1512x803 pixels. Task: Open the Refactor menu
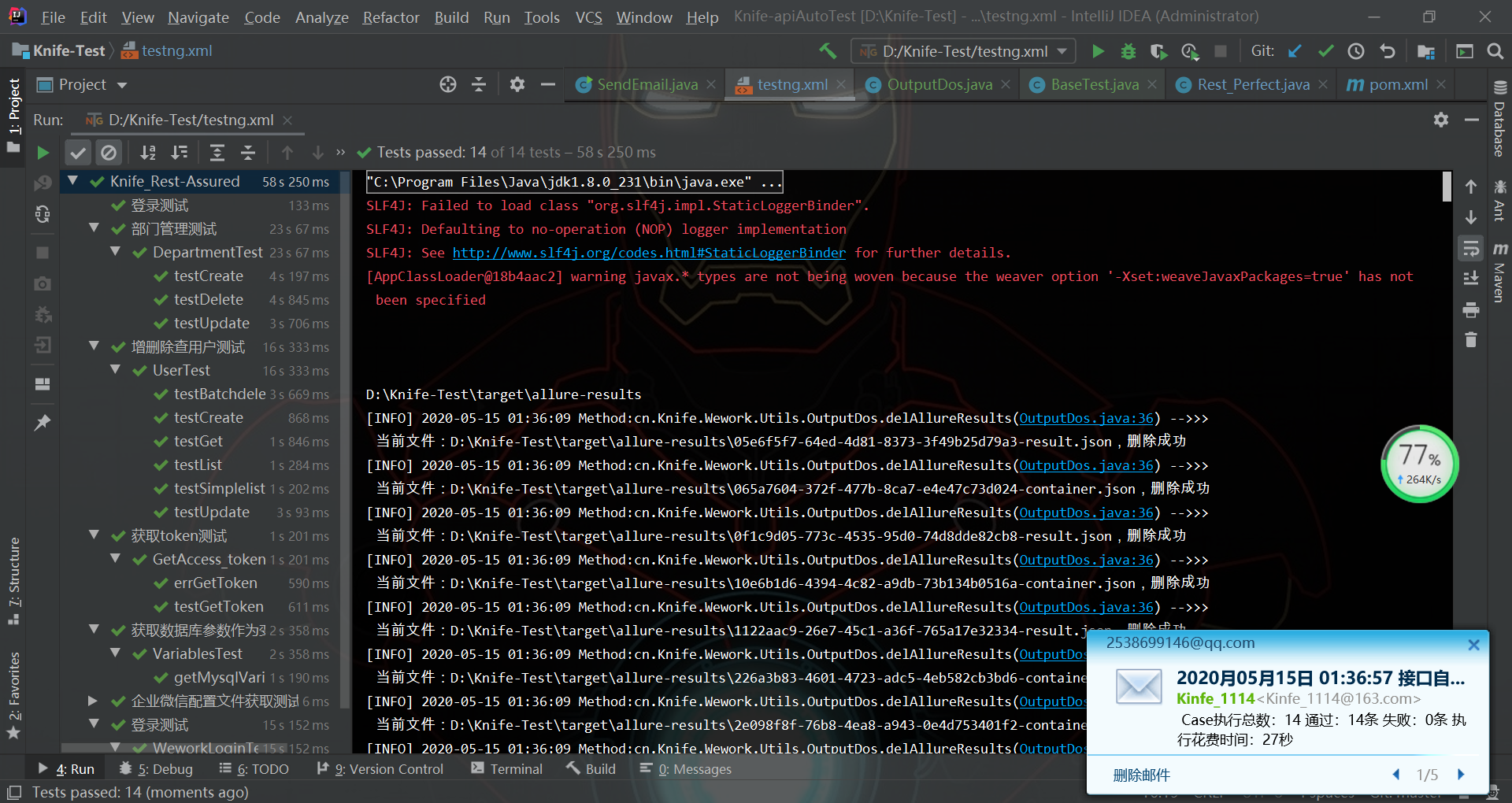(391, 17)
